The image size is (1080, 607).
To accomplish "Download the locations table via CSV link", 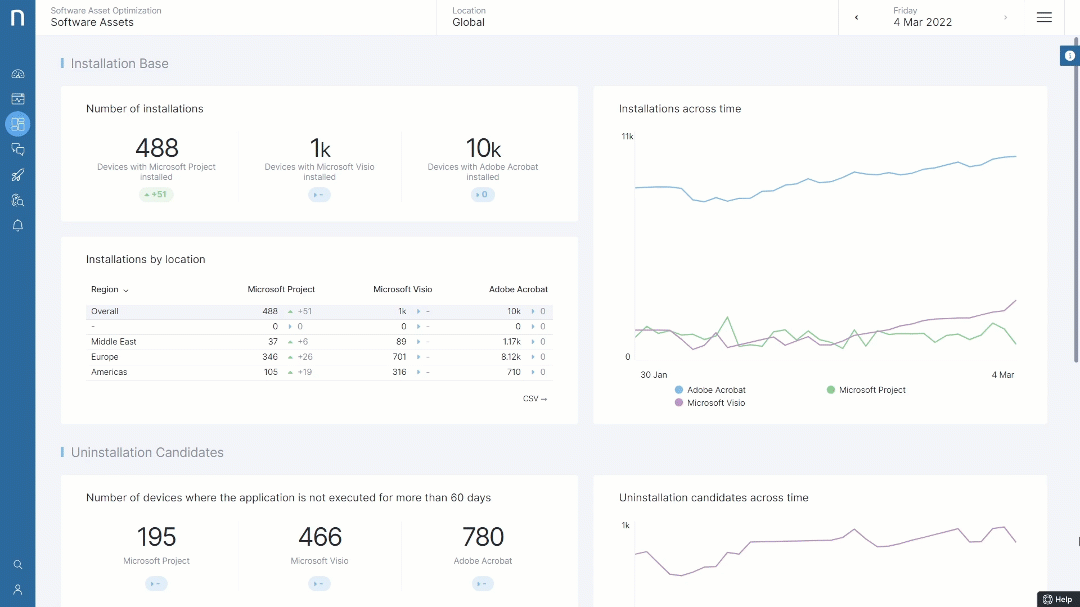I will [x=535, y=399].
